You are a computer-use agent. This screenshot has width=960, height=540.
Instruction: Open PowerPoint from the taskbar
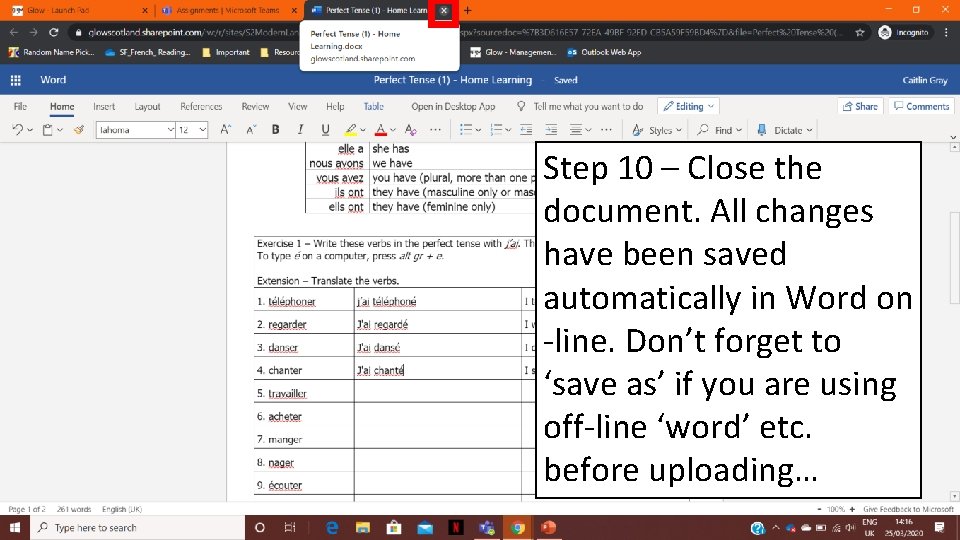pos(549,528)
